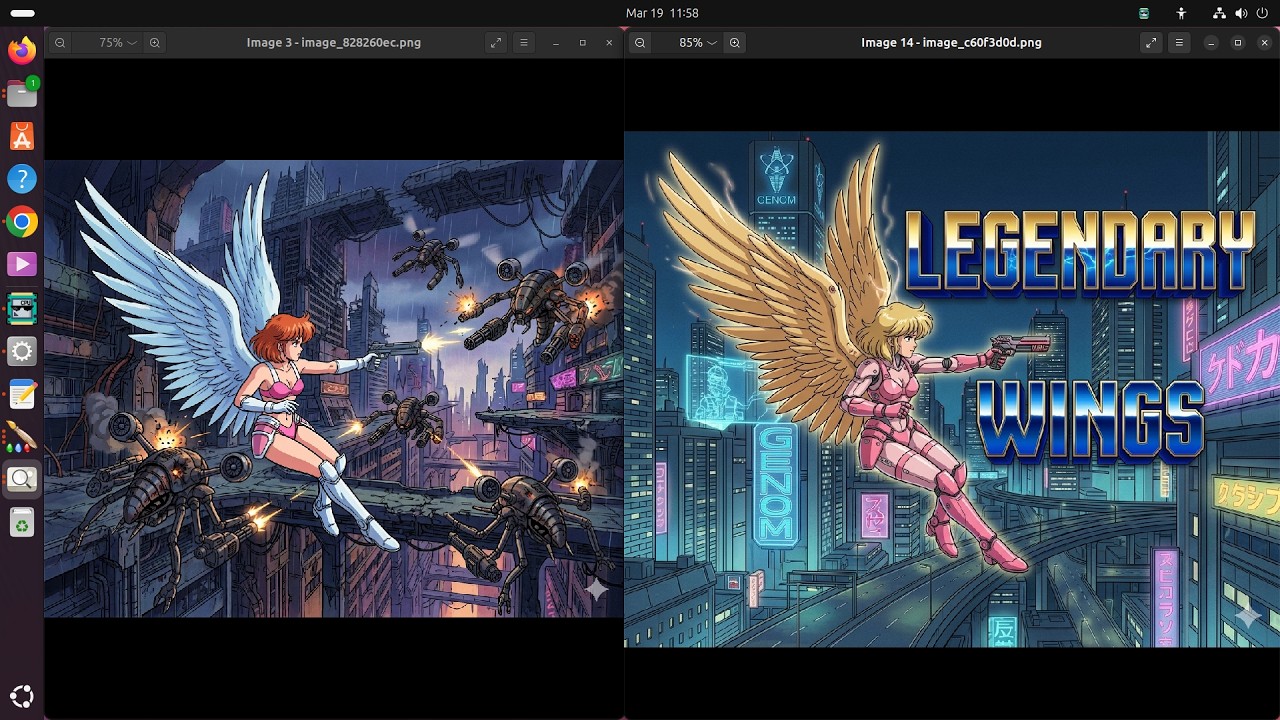Launch Firefox from the dock
This screenshot has width=1280, height=720.
pos(22,50)
